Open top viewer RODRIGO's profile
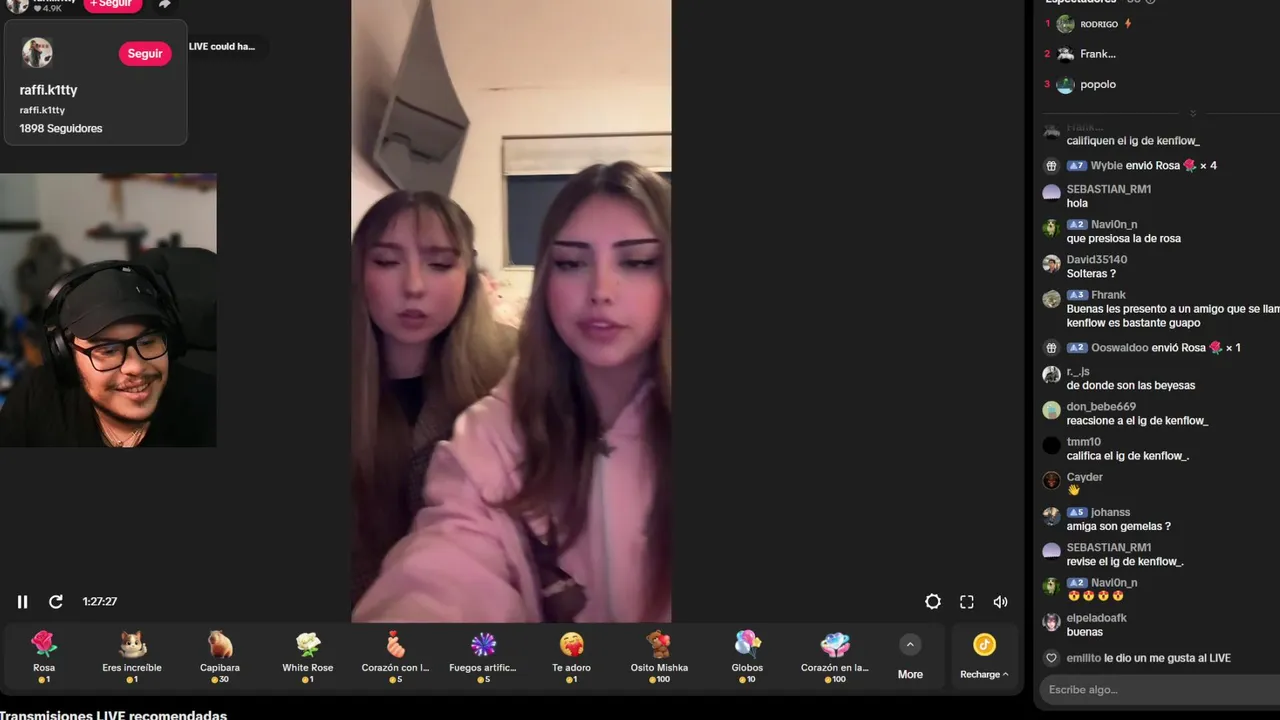The image size is (1280, 720). 1099,24
